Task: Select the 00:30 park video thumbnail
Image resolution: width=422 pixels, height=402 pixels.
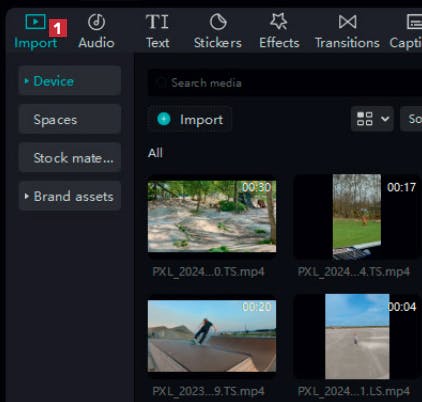Action: (212, 216)
